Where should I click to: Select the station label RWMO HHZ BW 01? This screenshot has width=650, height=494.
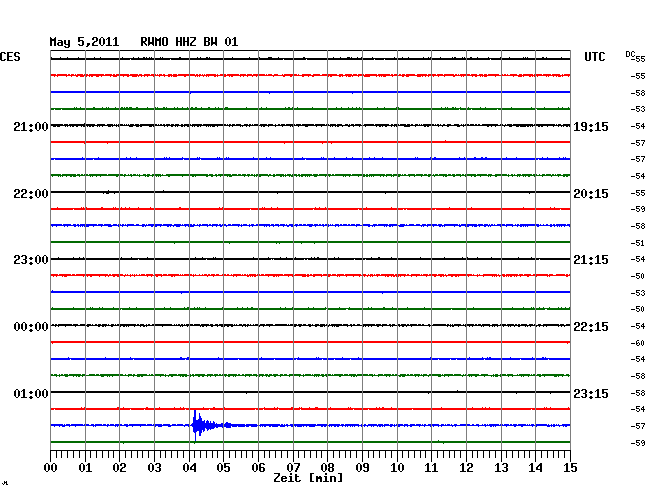pyautogui.click(x=189, y=42)
